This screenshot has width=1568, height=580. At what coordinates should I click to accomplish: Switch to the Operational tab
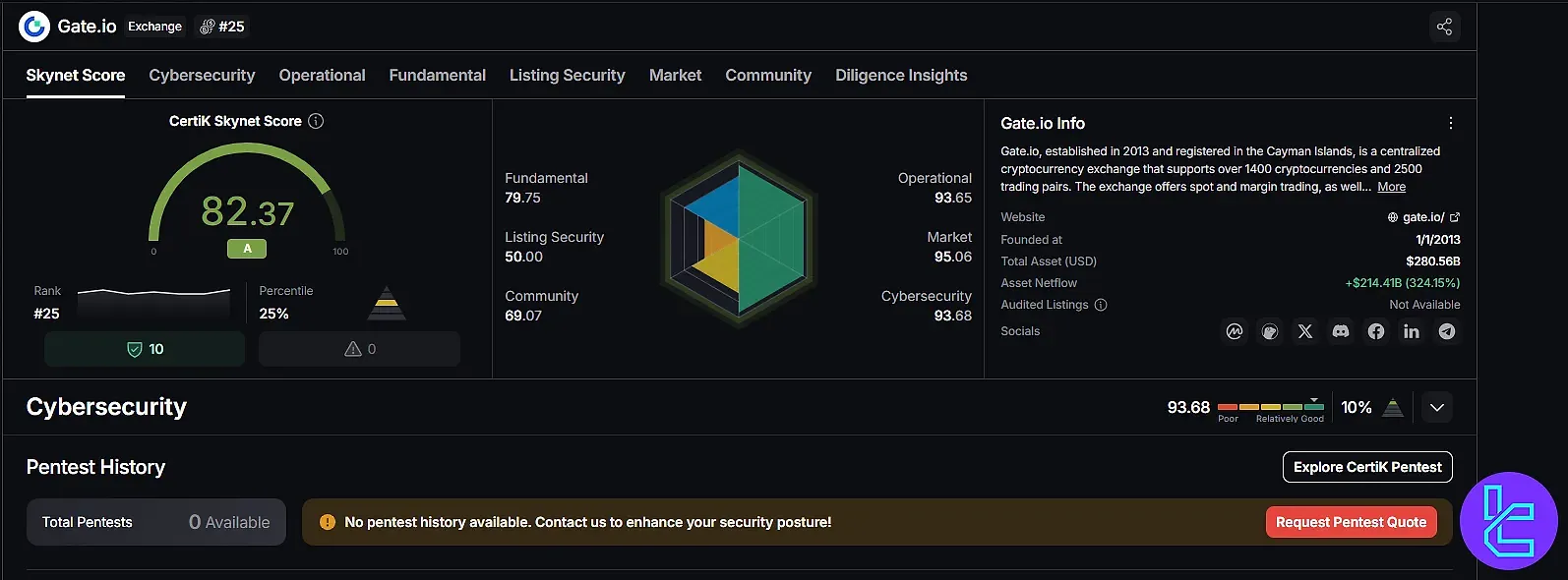point(322,76)
